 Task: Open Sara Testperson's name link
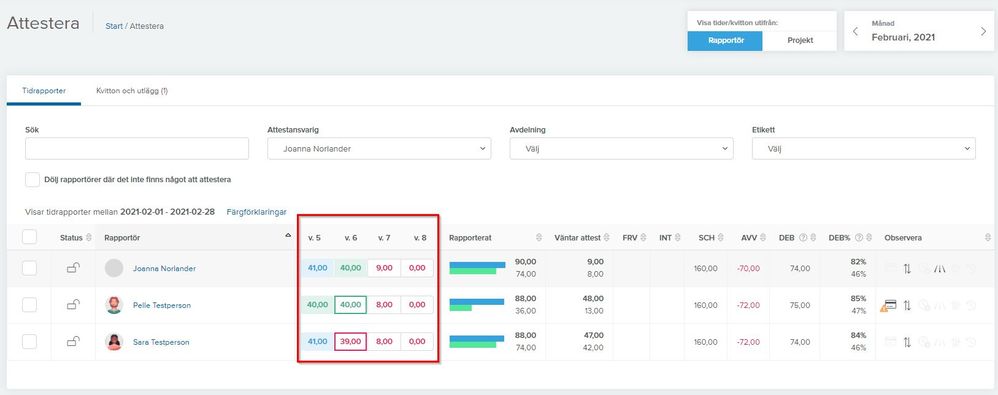[161, 342]
